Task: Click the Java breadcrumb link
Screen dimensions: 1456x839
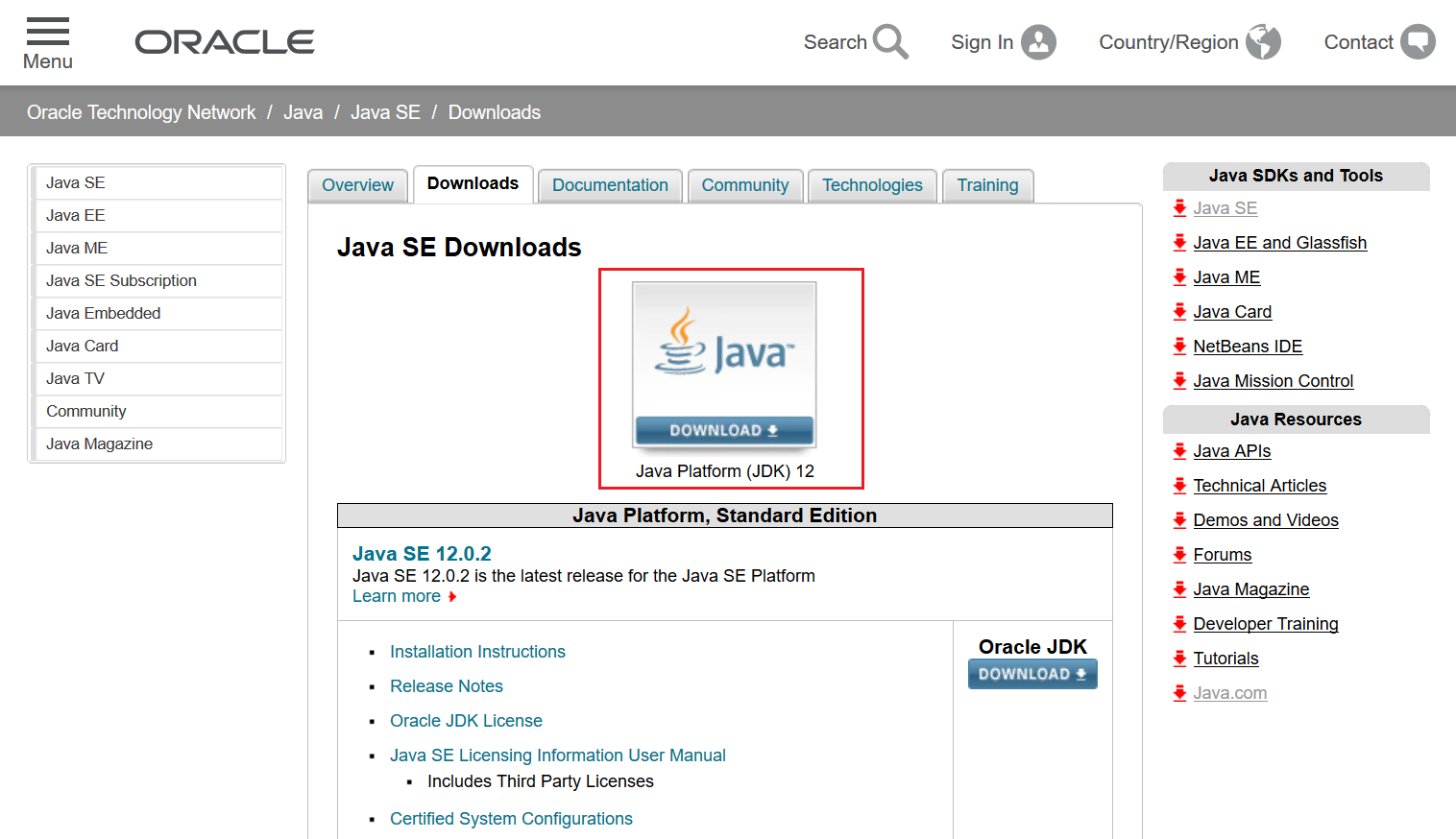Action: 303,112
